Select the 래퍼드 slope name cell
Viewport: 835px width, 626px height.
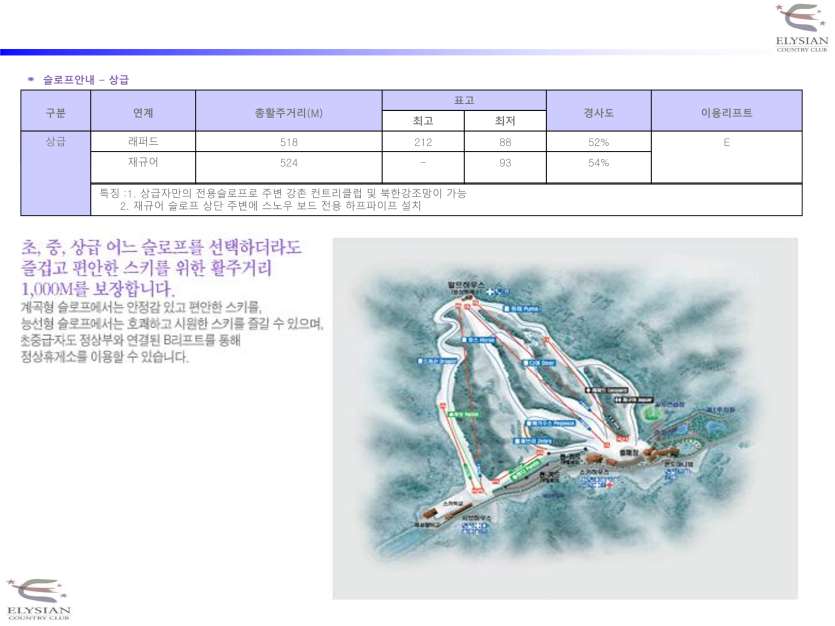[x=144, y=142]
